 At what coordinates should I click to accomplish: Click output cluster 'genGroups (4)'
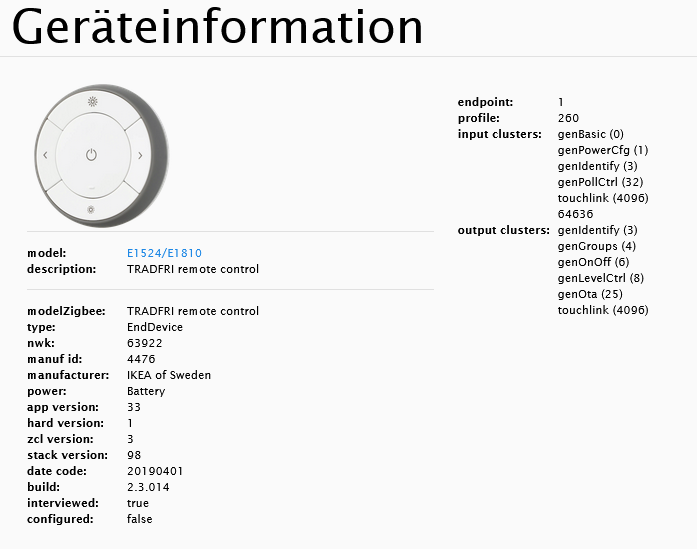597,246
